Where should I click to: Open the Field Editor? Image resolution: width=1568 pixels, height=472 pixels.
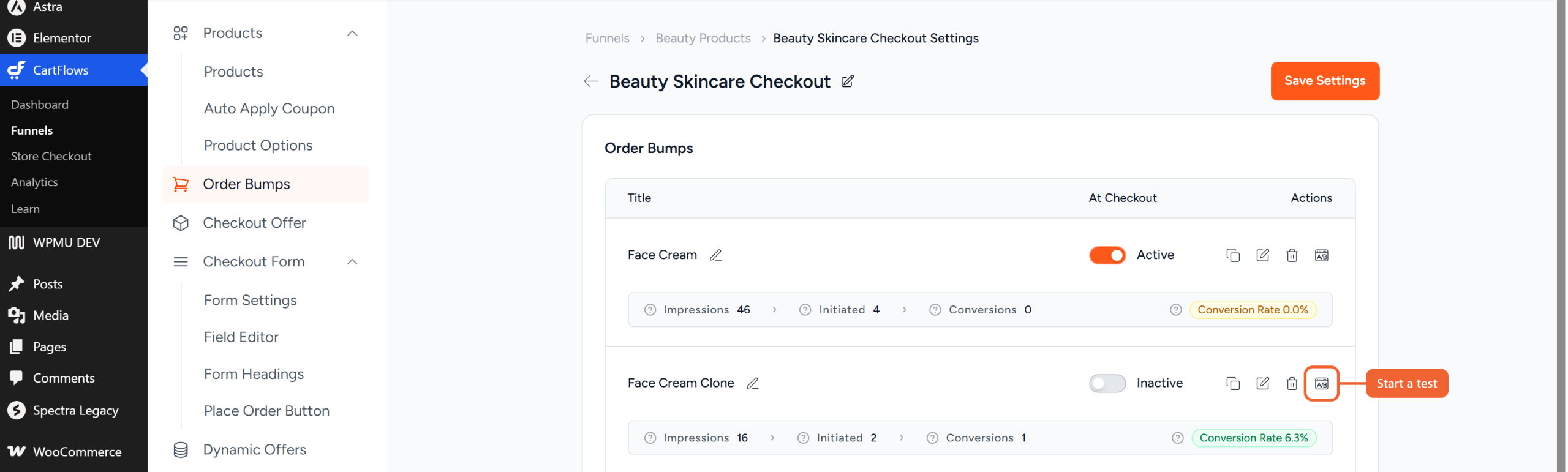[x=241, y=337]
